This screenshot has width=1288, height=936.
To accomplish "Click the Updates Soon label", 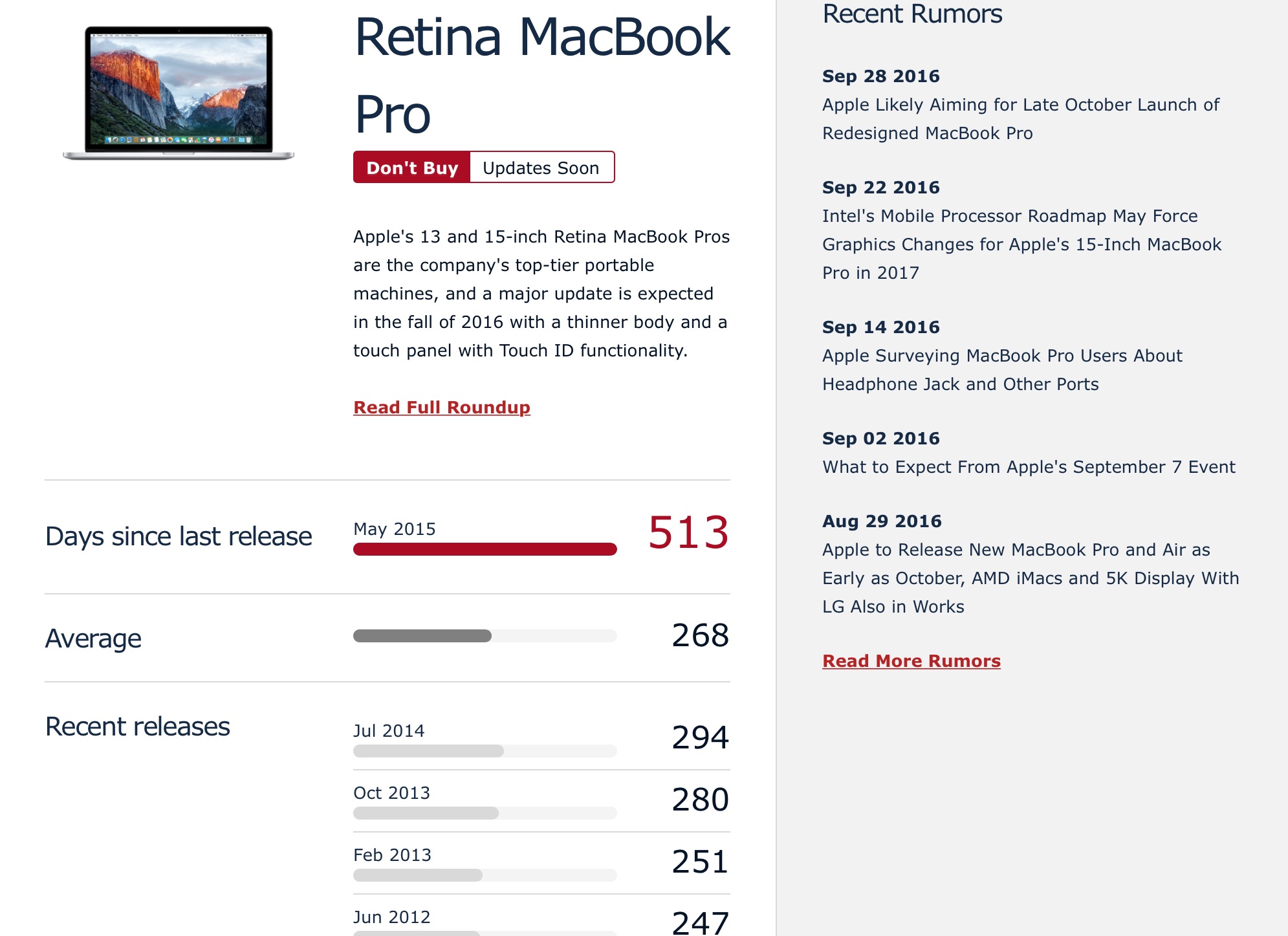I will point(541,168).
